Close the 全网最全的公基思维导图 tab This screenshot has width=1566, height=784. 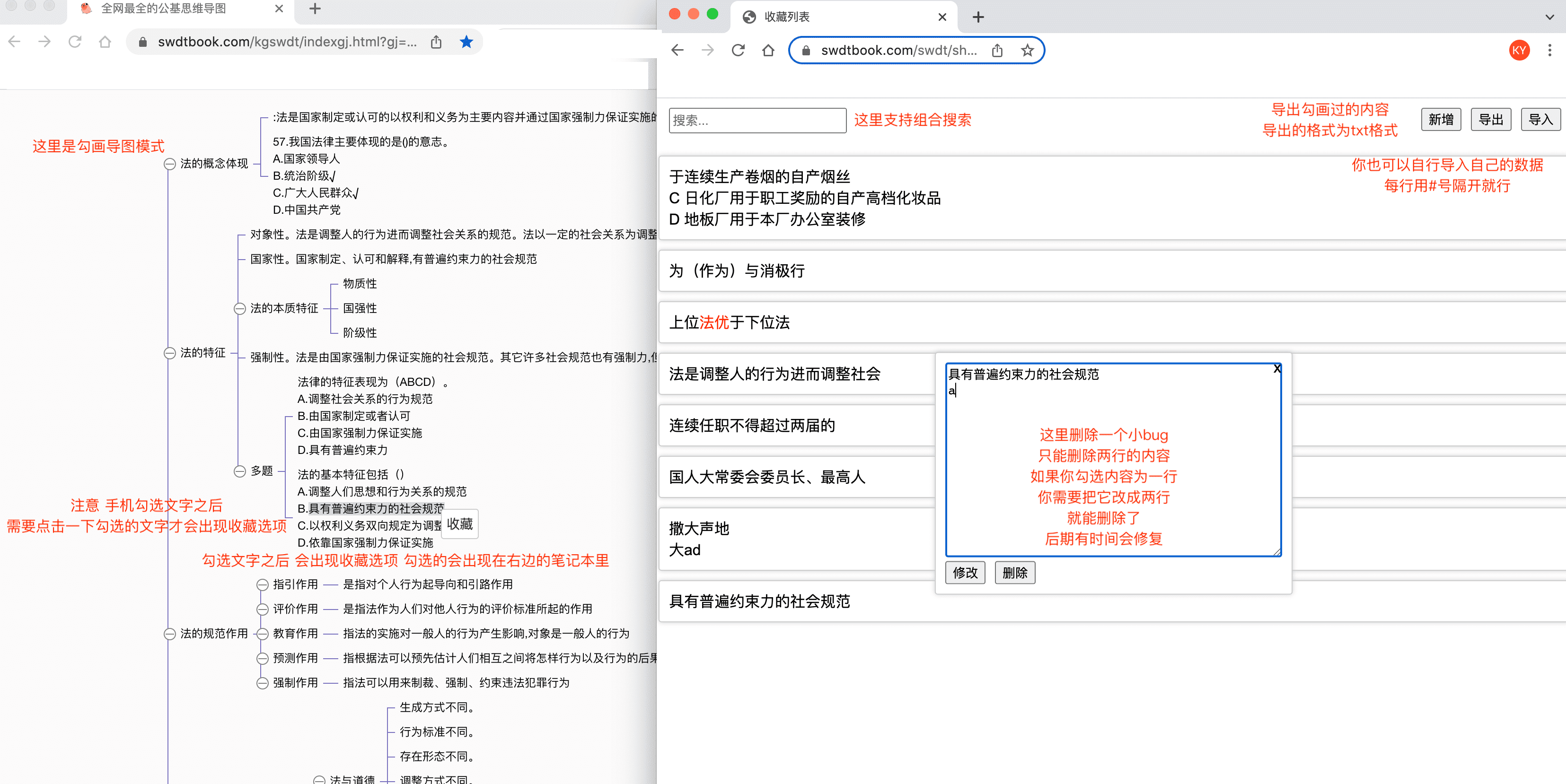(x=279, y=9)
